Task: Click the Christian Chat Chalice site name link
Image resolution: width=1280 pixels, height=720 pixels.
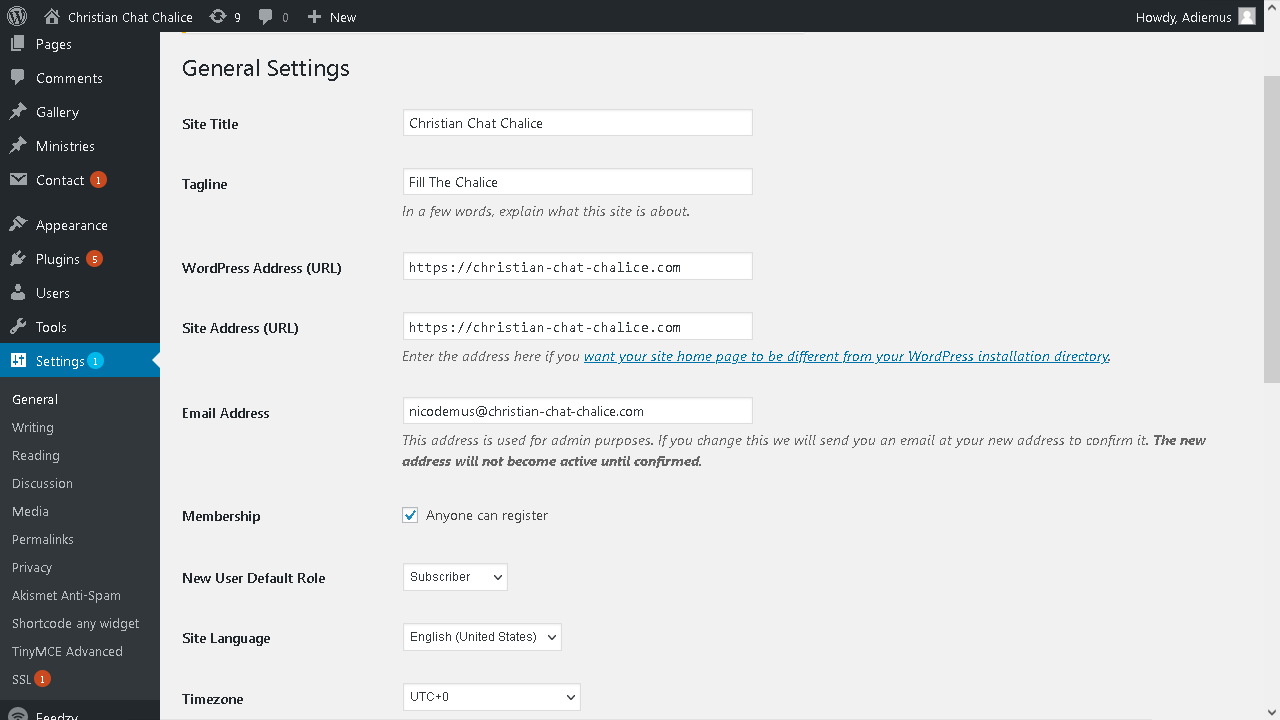Action: coord(130,17)
